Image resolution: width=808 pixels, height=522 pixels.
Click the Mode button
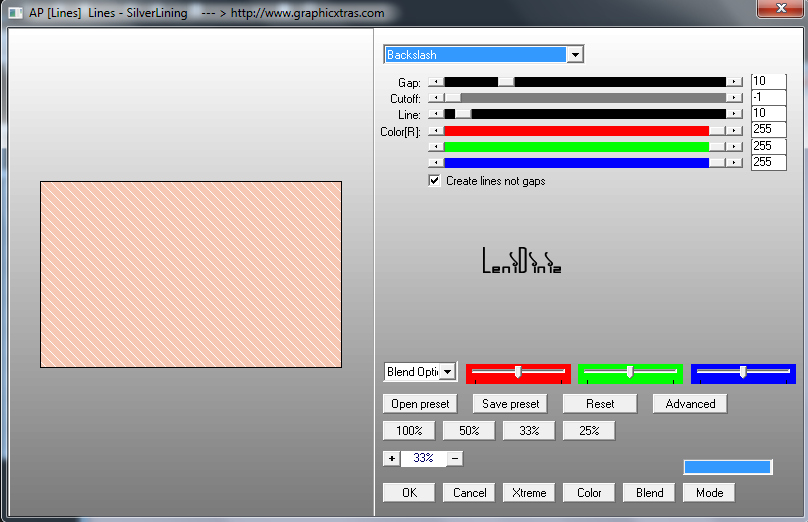709,493
